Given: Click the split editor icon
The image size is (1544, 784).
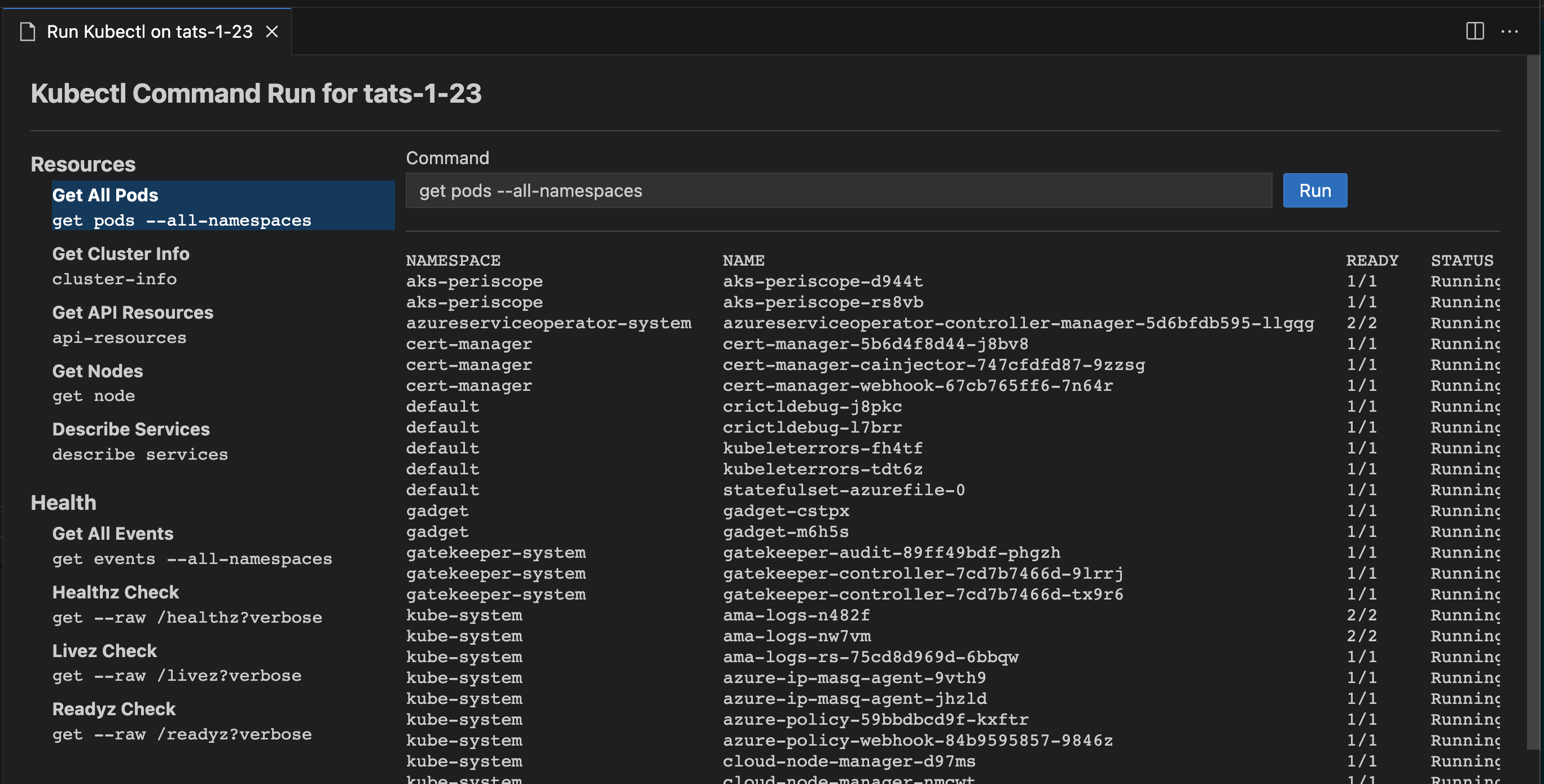Looking at the screenshot, I should (x=1475, y=31).
